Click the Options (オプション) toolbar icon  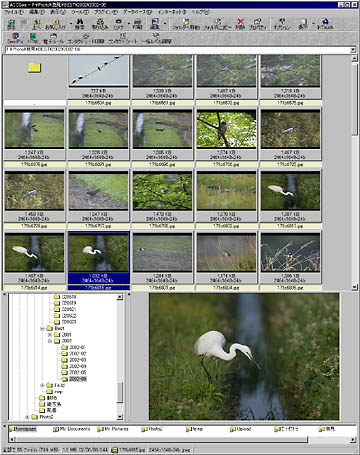pyautogui.click(x=282, y=24)
